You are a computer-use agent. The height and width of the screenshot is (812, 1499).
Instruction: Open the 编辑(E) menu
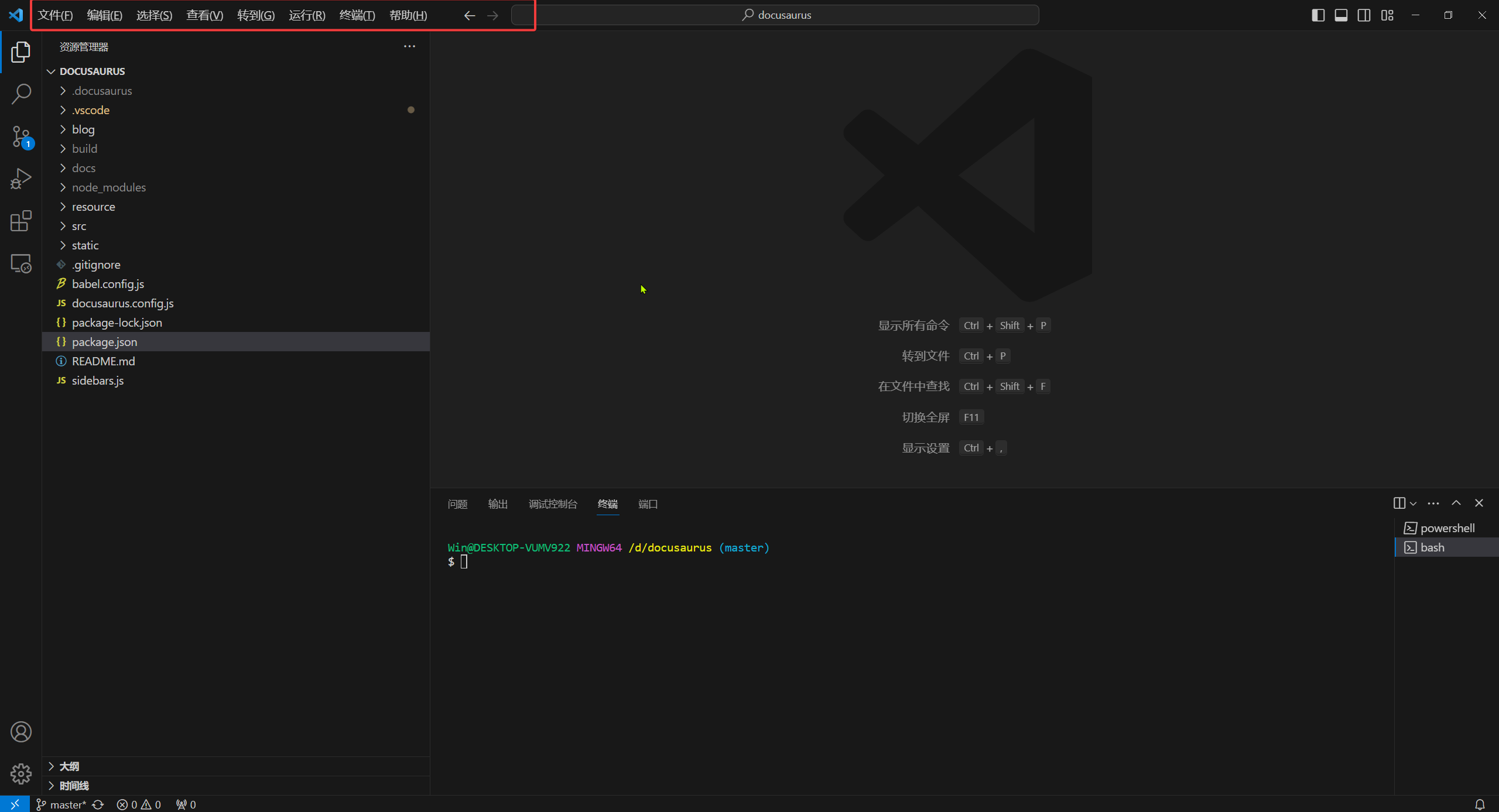[x=105, y=15]
